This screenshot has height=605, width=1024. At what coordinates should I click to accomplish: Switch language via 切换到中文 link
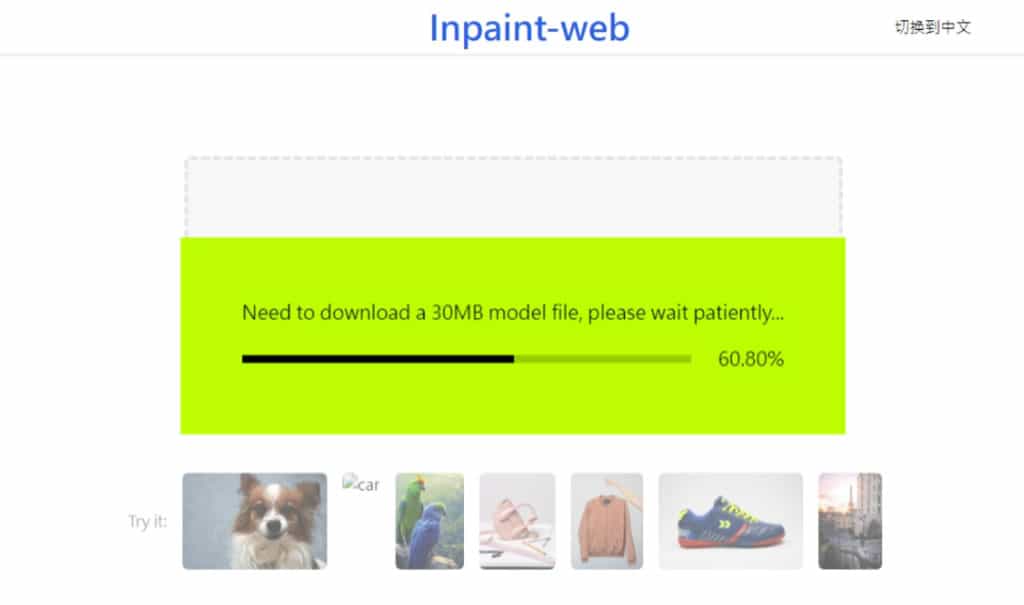(x=932, y=27)
